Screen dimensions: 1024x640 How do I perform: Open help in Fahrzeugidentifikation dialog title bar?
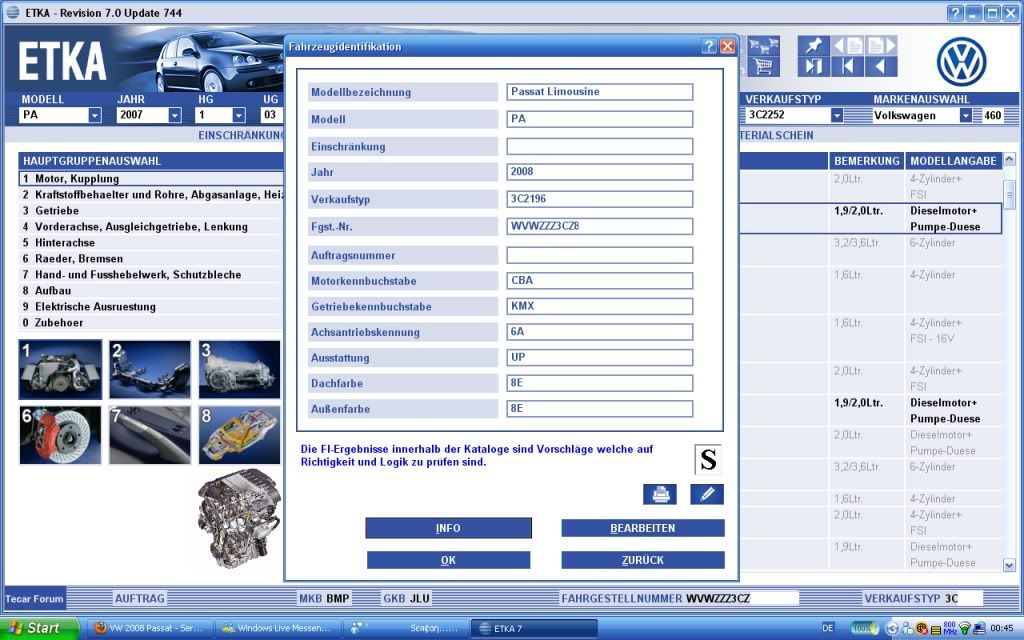pos(709,46)
